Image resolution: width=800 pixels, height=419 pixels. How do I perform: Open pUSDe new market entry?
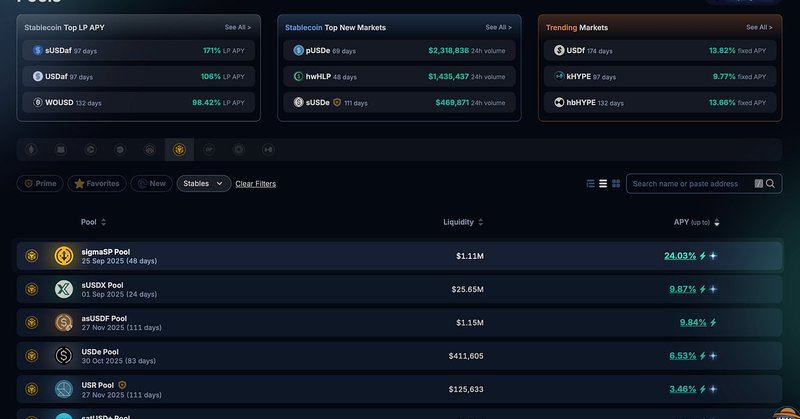[x=399, y=51]
